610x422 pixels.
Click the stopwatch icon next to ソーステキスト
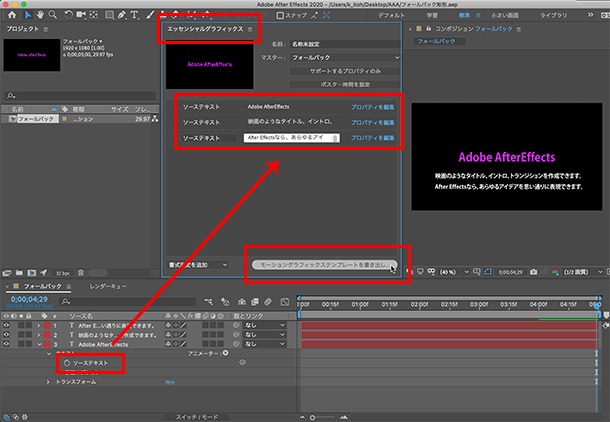coord(67,363)
